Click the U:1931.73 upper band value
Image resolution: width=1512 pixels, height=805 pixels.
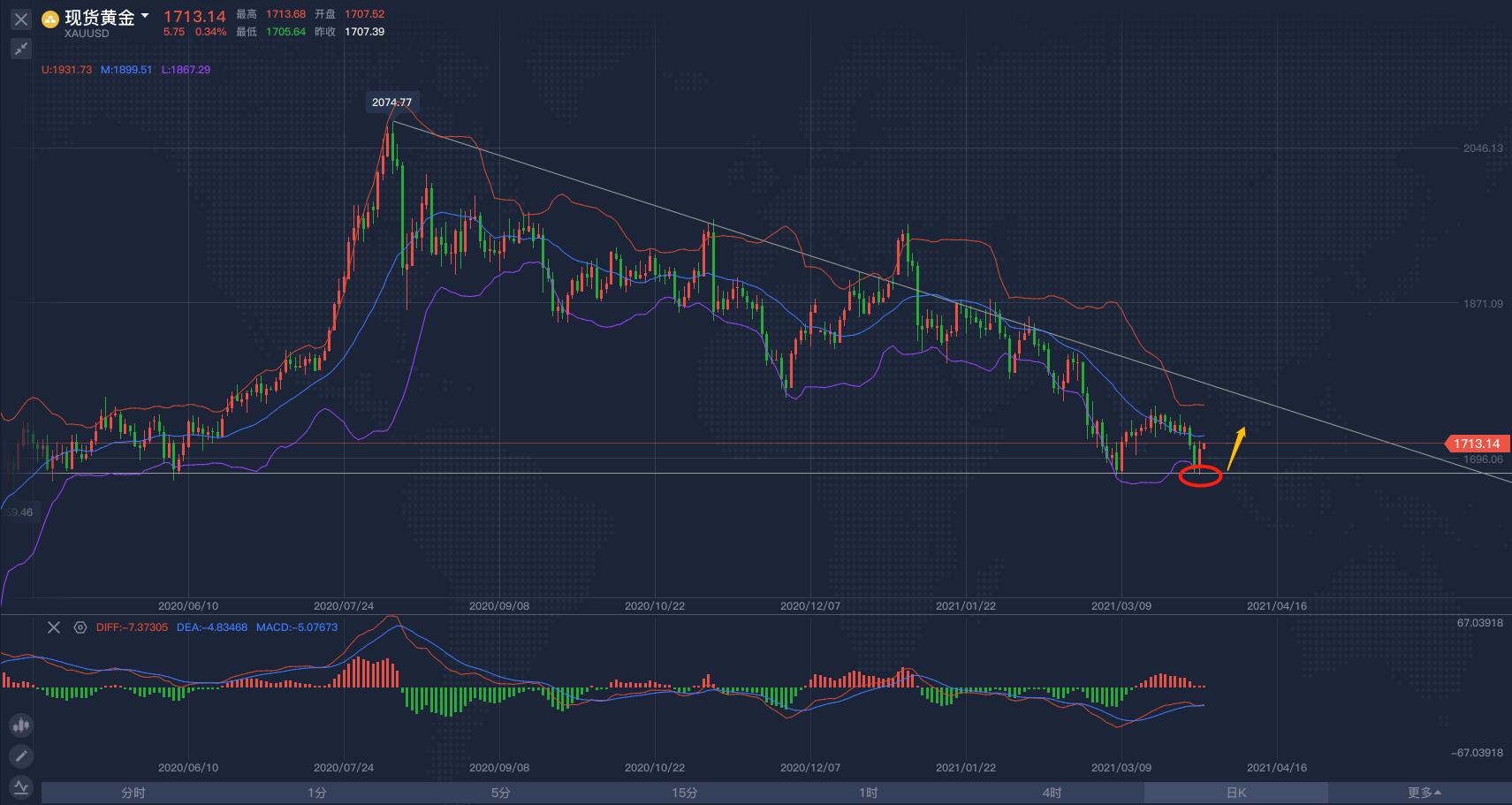coord(66,70)
